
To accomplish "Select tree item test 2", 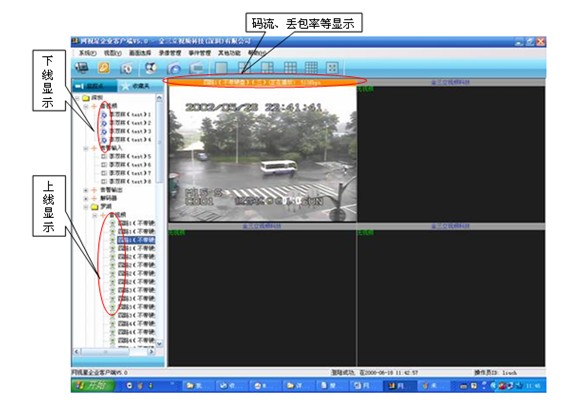I will pyautogui.click(x=130, y=123).
